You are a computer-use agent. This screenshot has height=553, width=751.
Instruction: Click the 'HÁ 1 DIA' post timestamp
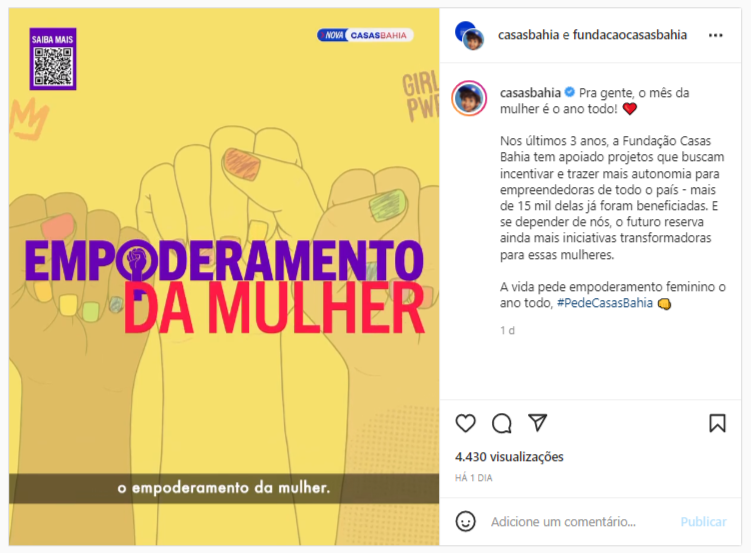473,478
